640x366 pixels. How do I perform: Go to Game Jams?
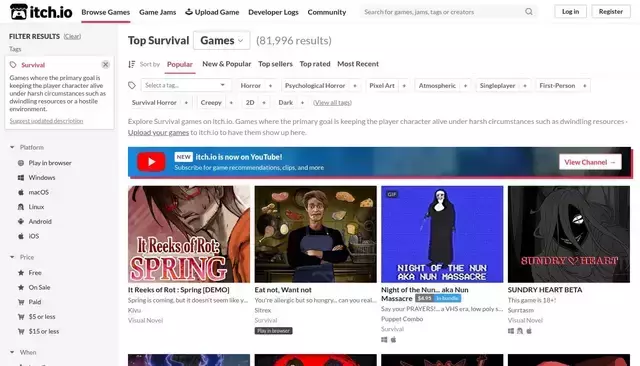pyautogui.click(x=158, y=12)
